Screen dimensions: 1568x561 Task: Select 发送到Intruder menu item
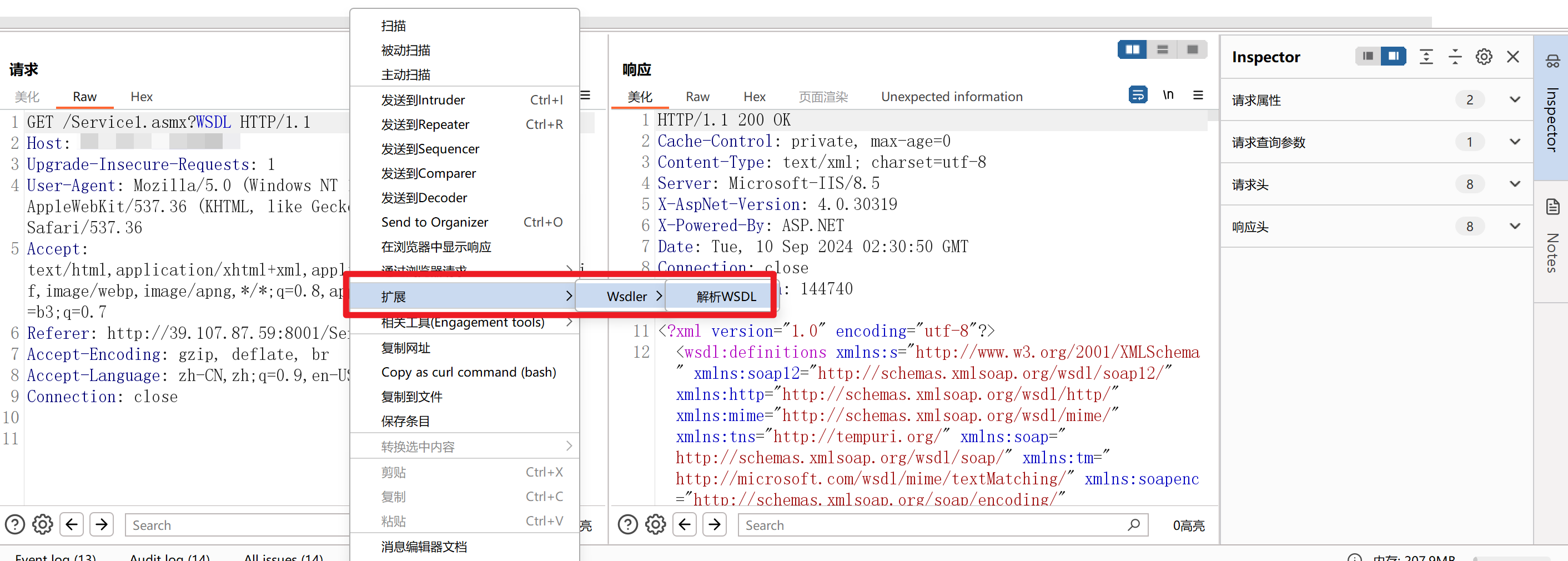point(464,100)
